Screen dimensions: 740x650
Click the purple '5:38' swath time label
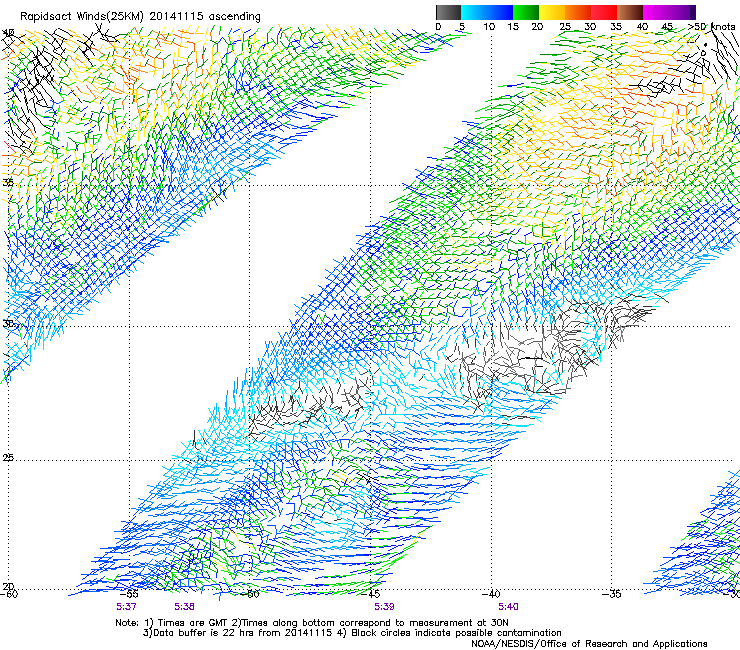click(184, 607)
